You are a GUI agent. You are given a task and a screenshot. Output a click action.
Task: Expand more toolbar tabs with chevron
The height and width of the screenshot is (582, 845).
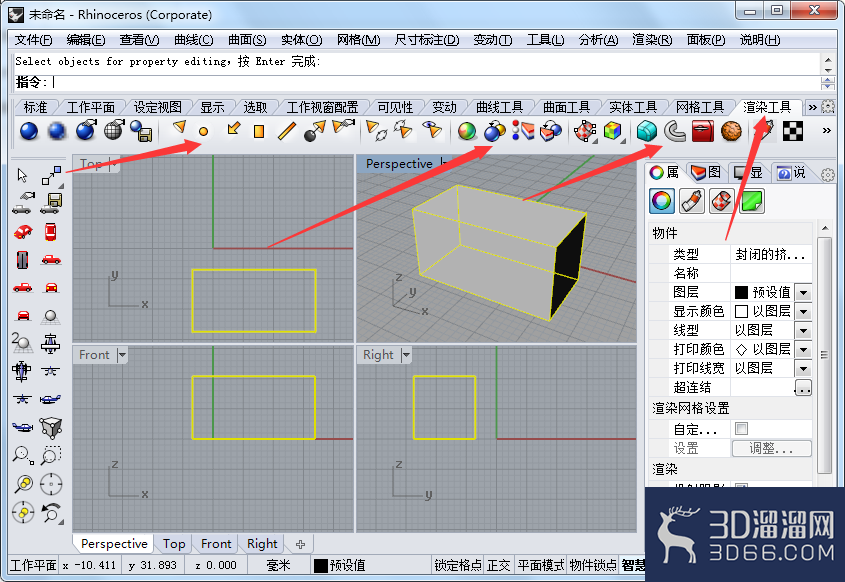[x=812, y=107]
